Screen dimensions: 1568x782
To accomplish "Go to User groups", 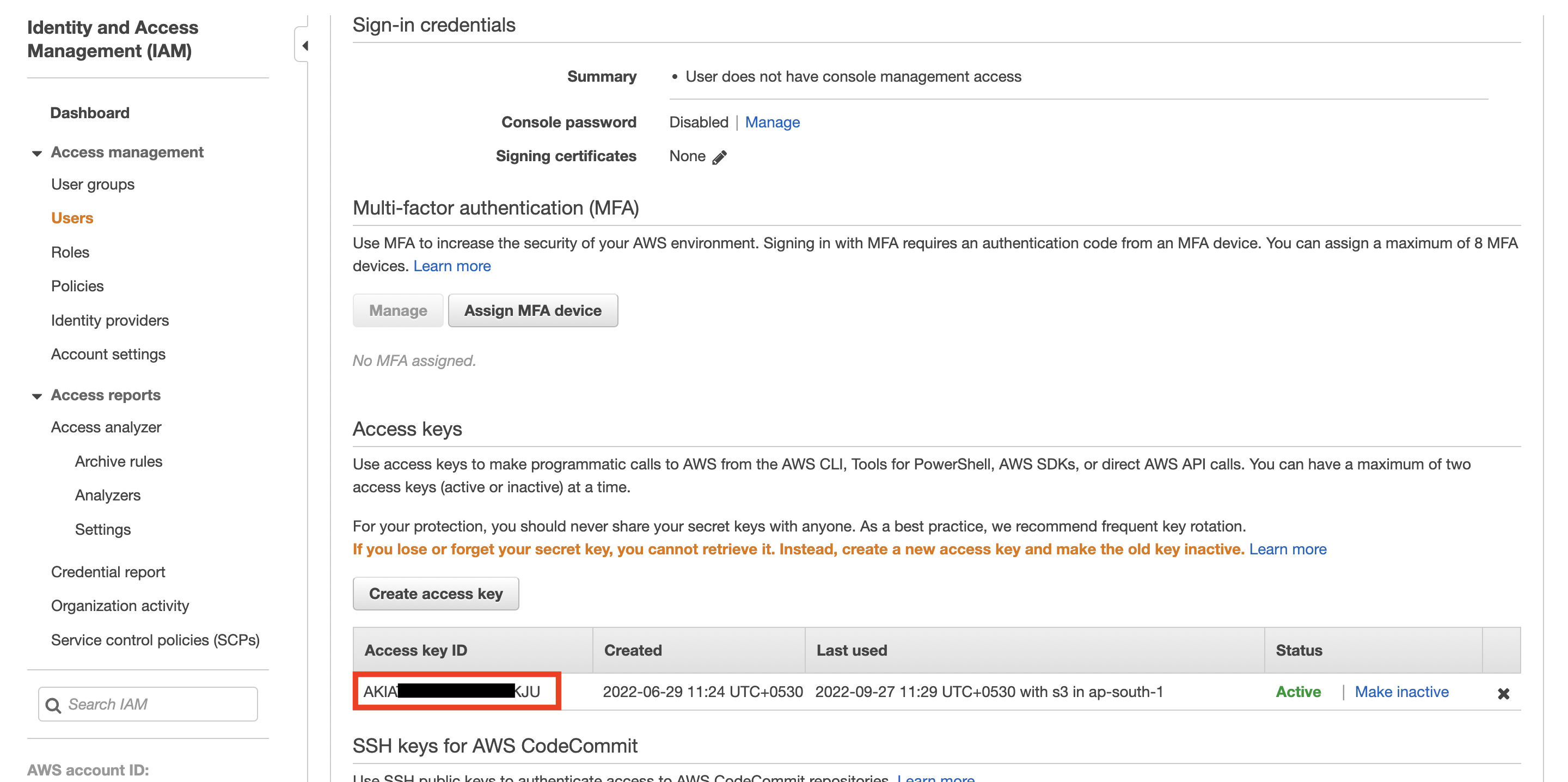I will (93, 184).
